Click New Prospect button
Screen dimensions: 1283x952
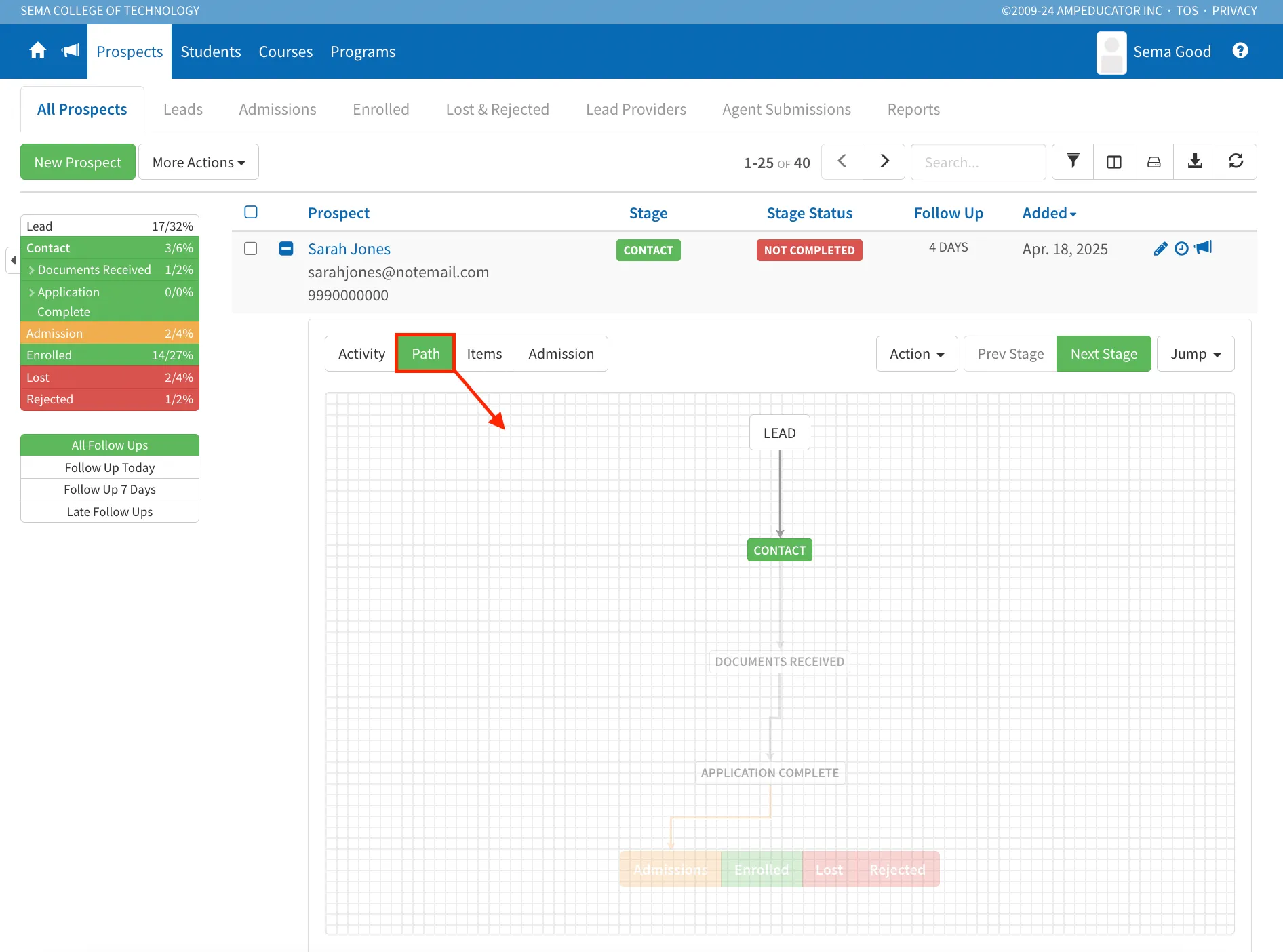click(78, 162)
